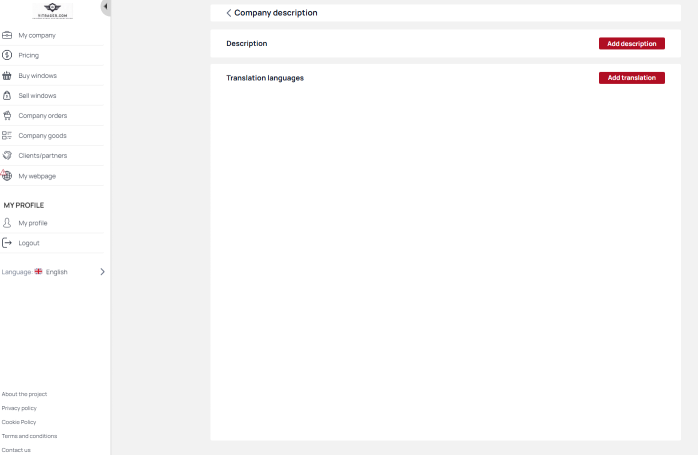Click the briefcase icon beside My company
Image resolution: width=698 pixels, height=455 pixels.
click(x=7, y=35)
